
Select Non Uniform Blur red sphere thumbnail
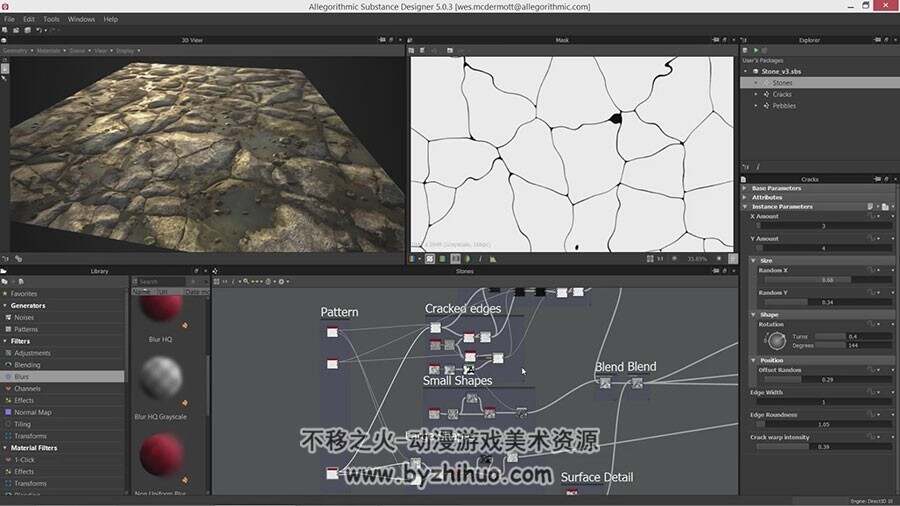click(161, 456)
